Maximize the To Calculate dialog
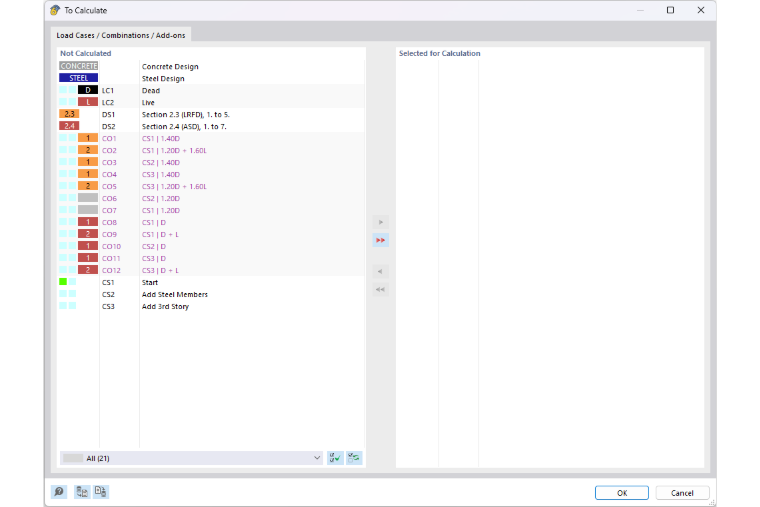This screenshot has width=760, height=507. click(670, 10)
